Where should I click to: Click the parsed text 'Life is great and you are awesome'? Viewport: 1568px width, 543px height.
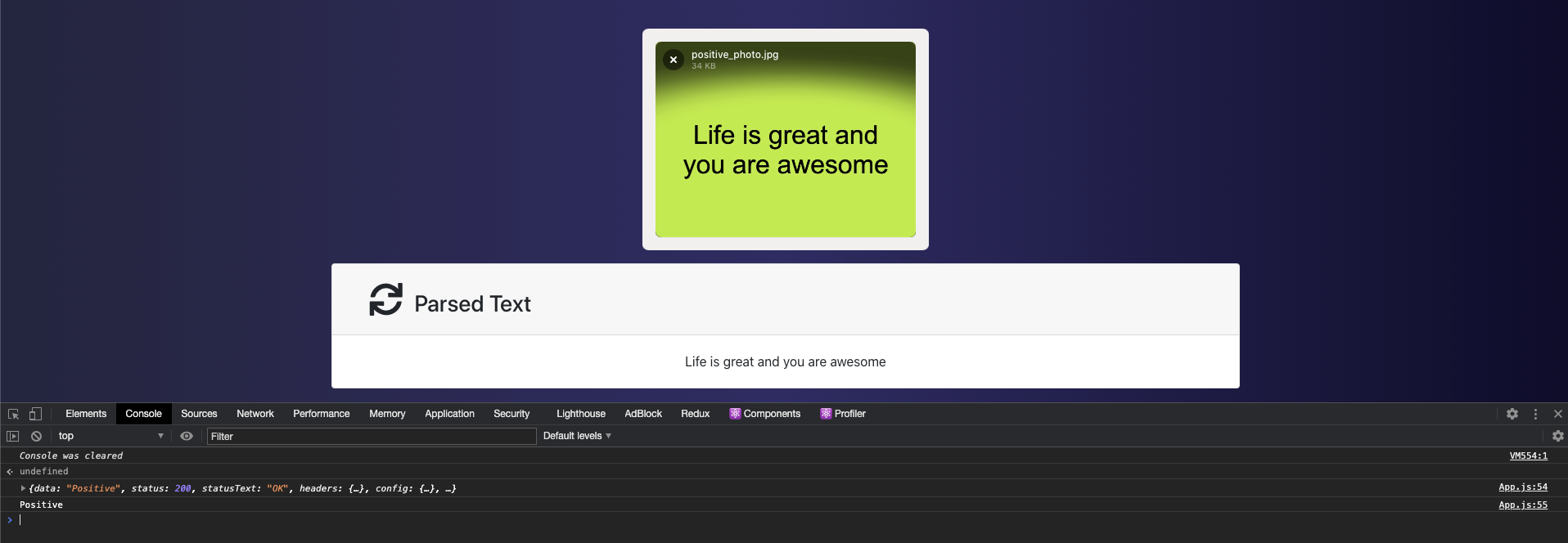coord(786,361)
